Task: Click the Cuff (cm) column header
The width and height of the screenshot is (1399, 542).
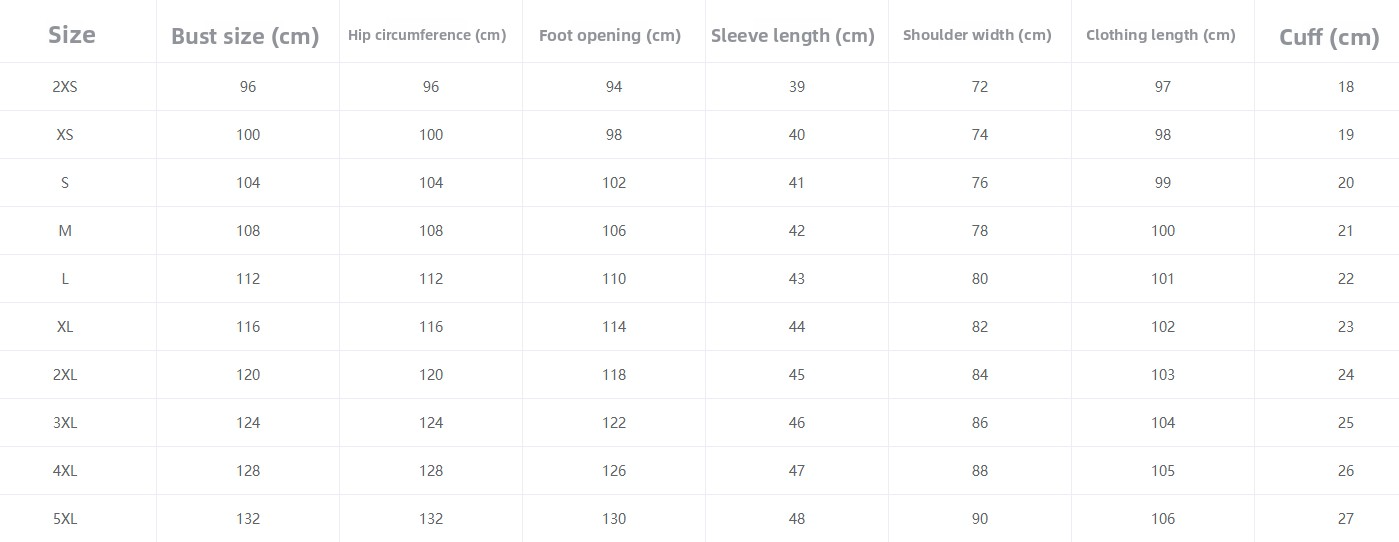Action: click(x=1329, y=38)
